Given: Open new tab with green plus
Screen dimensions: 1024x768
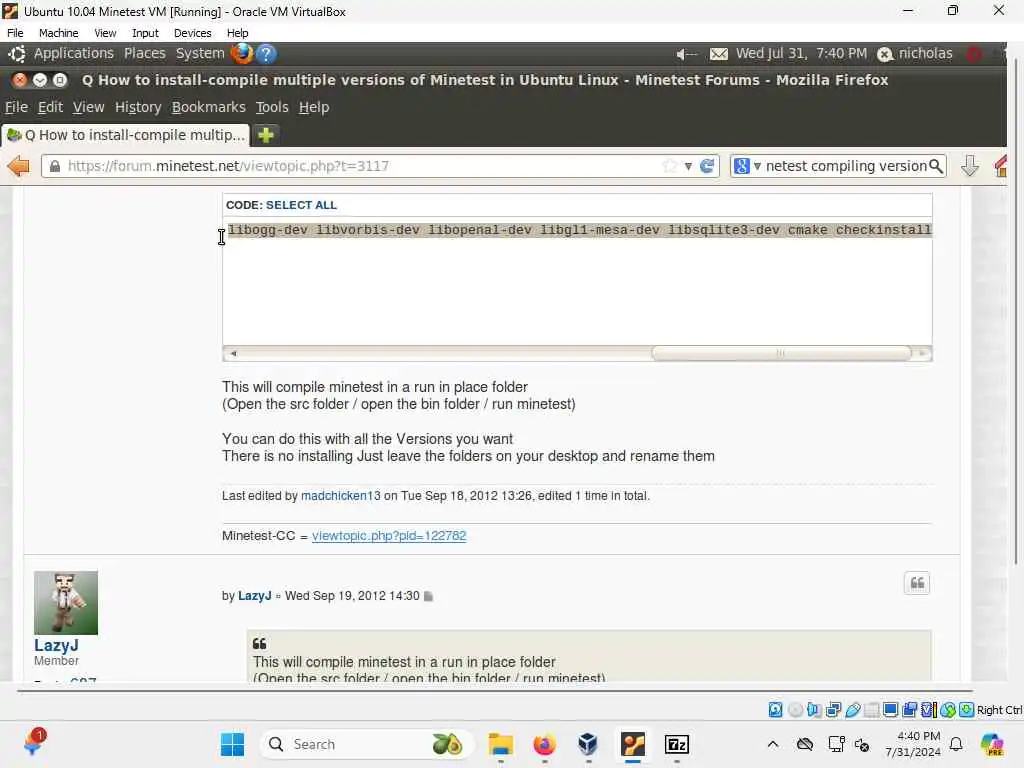Looking at the screenshot, I should click(266, 135).
